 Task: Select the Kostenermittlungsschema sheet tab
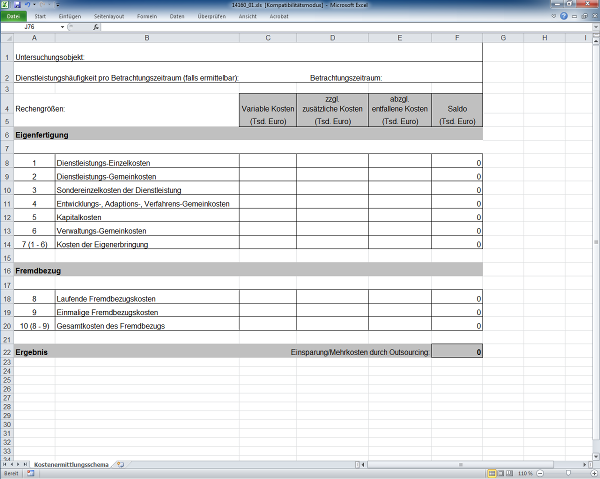72,464
